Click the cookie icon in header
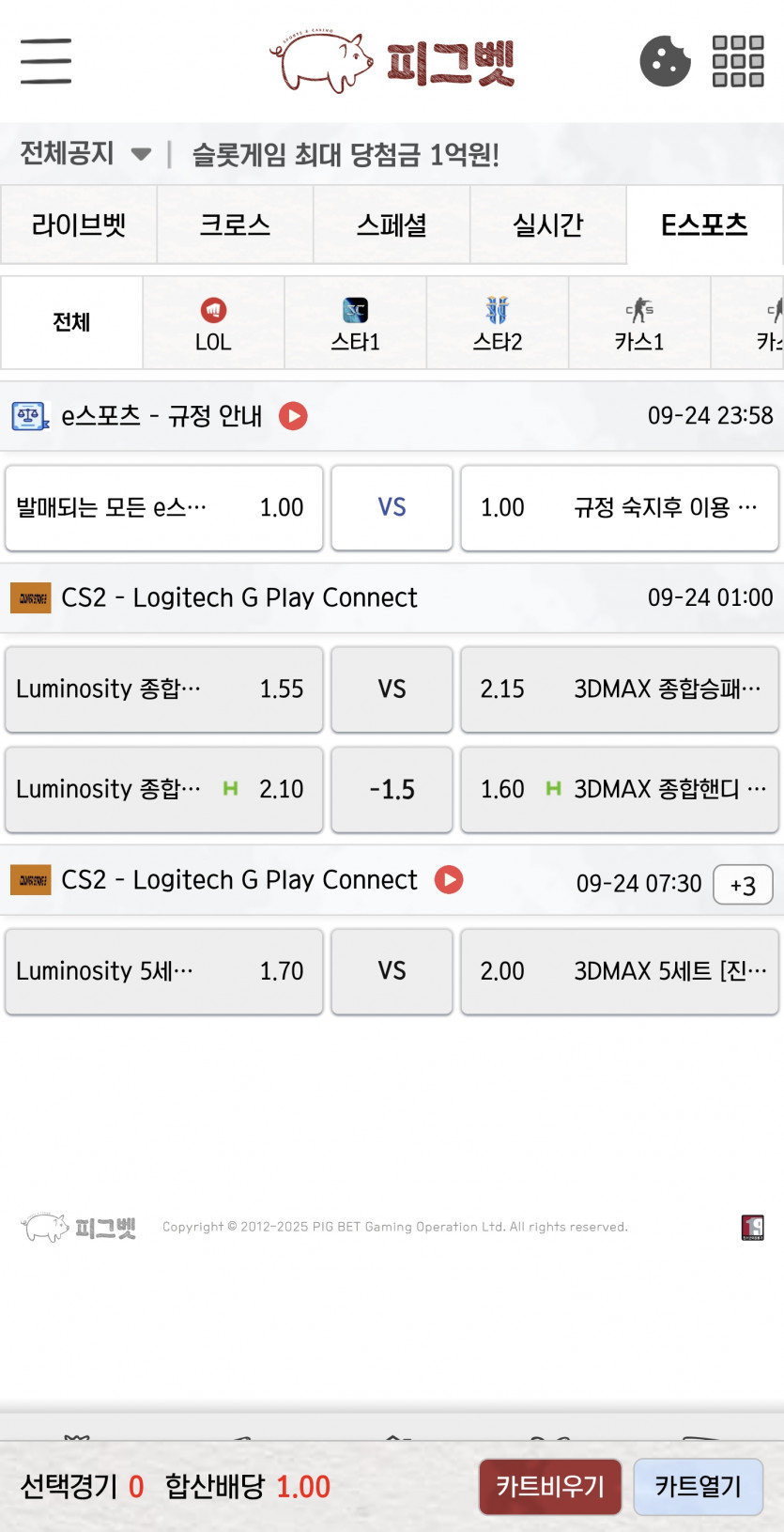 tap(665, 61)
